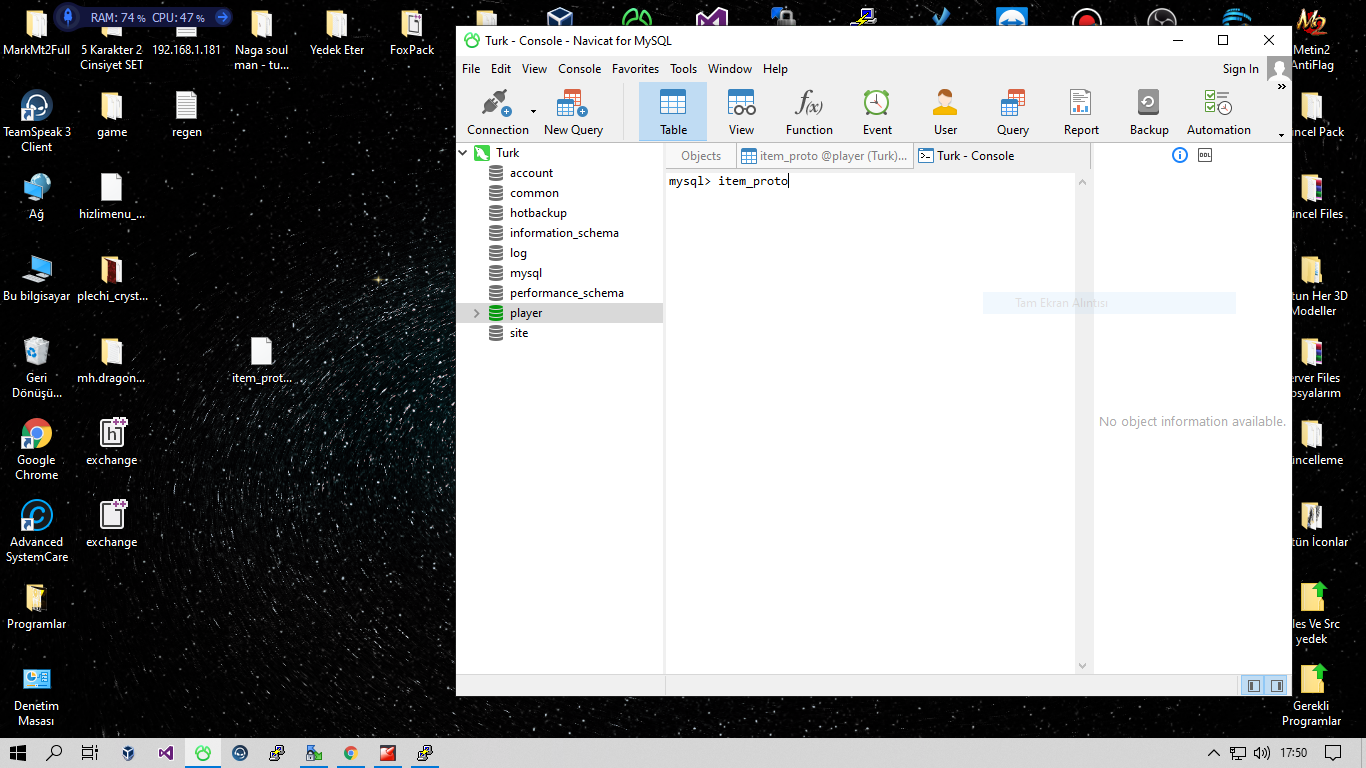
Task: Expand the player database node
Action: 476,313
